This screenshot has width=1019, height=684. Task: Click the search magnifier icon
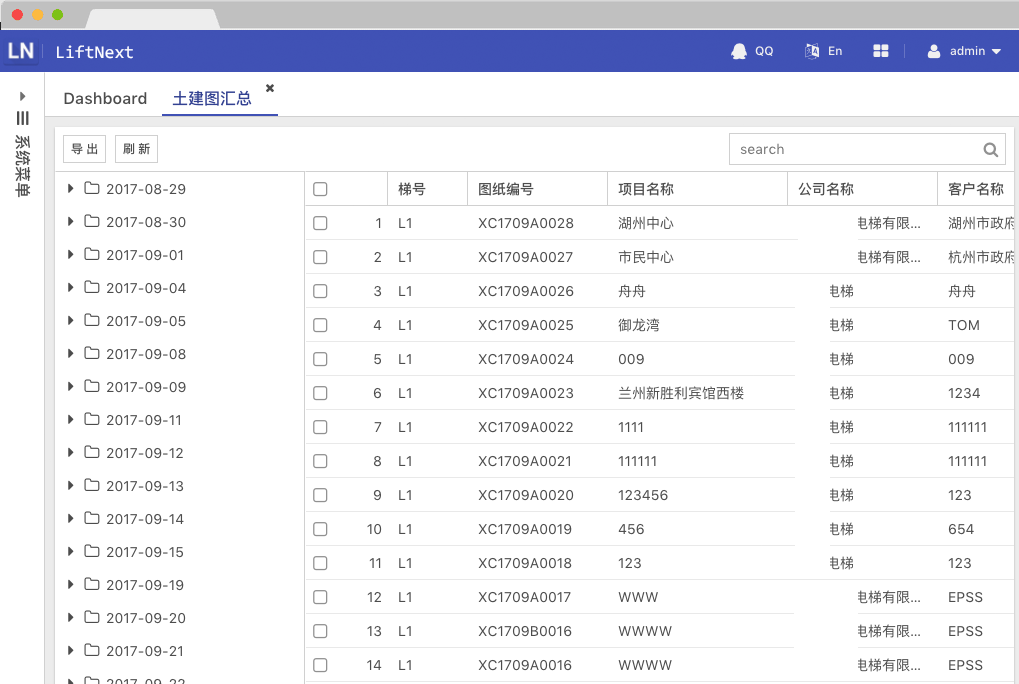990,150
